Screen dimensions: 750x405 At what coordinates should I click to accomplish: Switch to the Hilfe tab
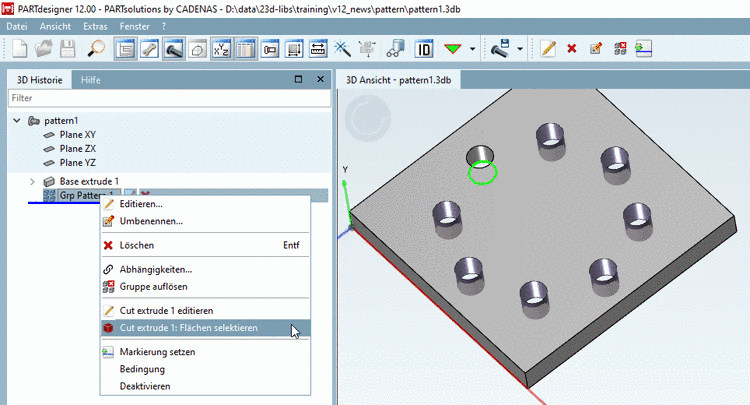(x=90, y=80)
